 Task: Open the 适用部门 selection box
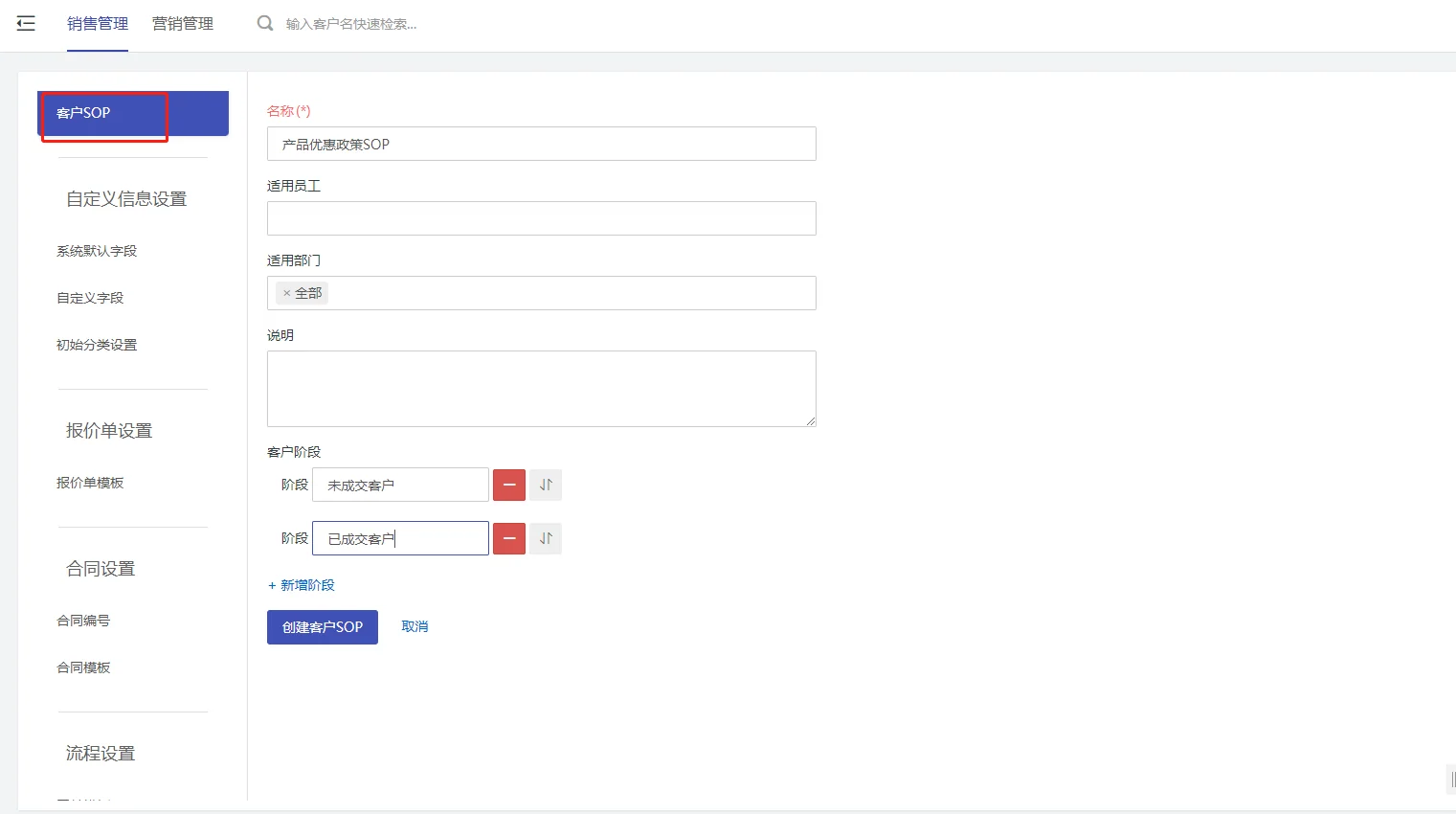542,293
